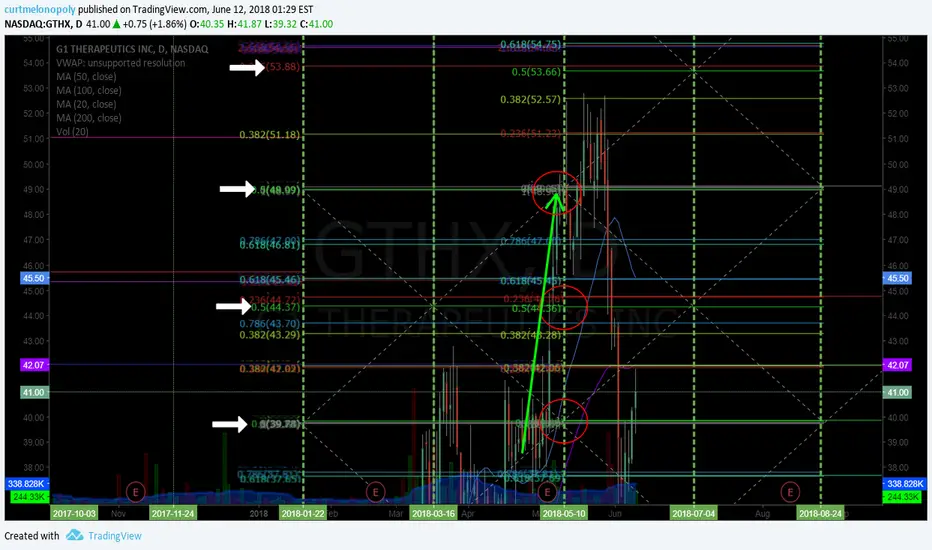Select the 0.5(53.66) Fibonacci level label
Image resolution: width=932 pixels, height=550 pixels.
pyautogui.click(x=536, y=72)
